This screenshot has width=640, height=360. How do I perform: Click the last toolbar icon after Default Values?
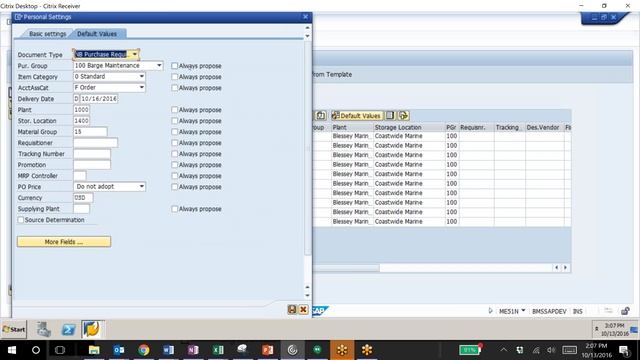pos(404,116)
